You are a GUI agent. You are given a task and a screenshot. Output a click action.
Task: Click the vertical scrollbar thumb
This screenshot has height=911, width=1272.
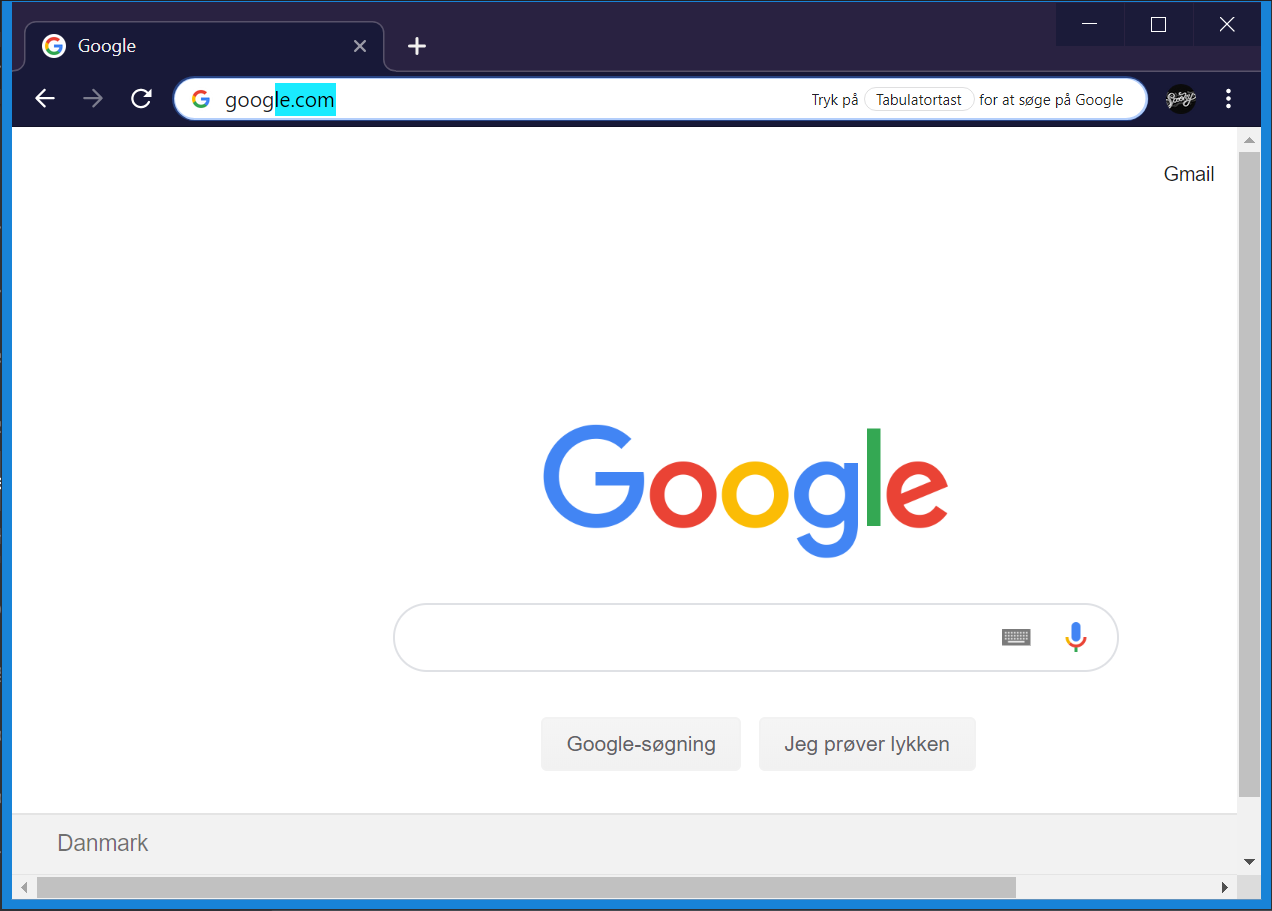(1249, 474)
